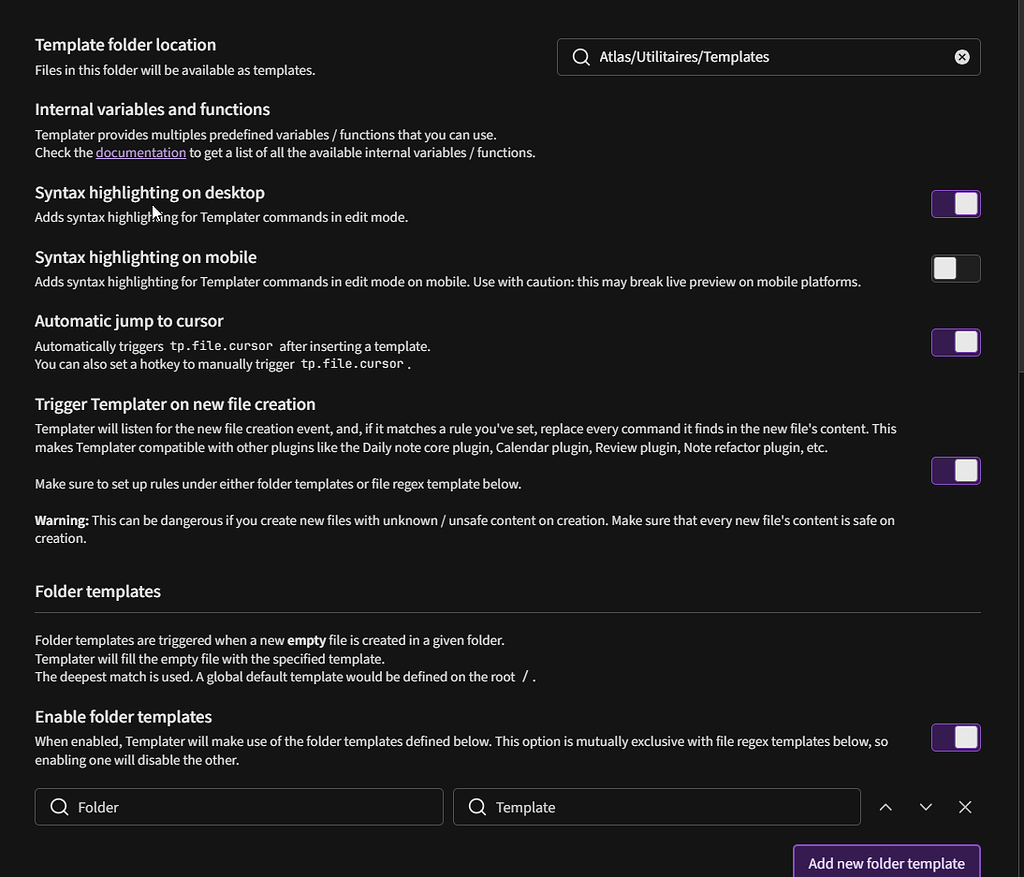Delete the folder template row
The image size is (1024, 877).
[965, 807]
